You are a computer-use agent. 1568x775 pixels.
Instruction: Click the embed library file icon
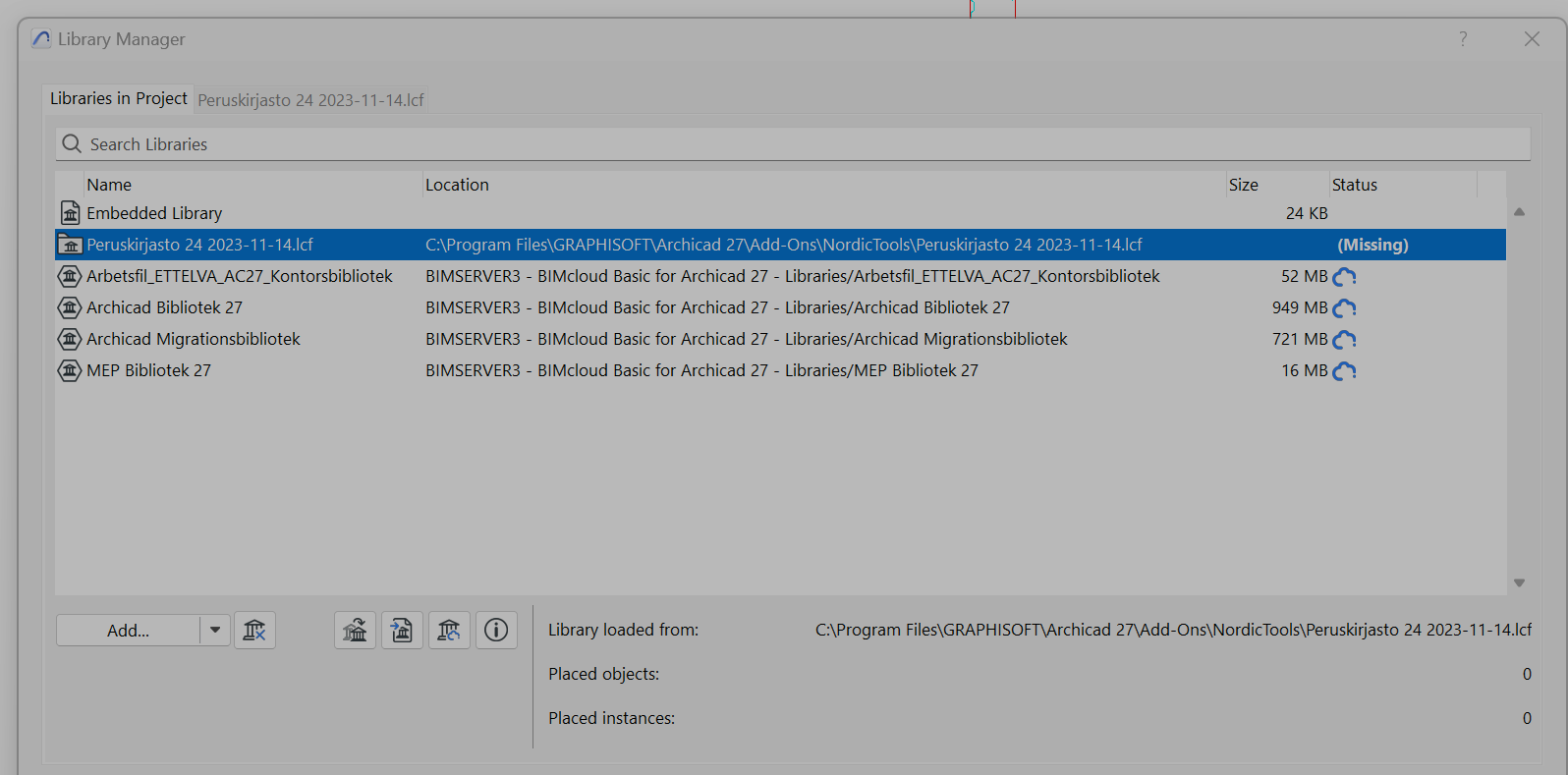[x=402, y=630]
